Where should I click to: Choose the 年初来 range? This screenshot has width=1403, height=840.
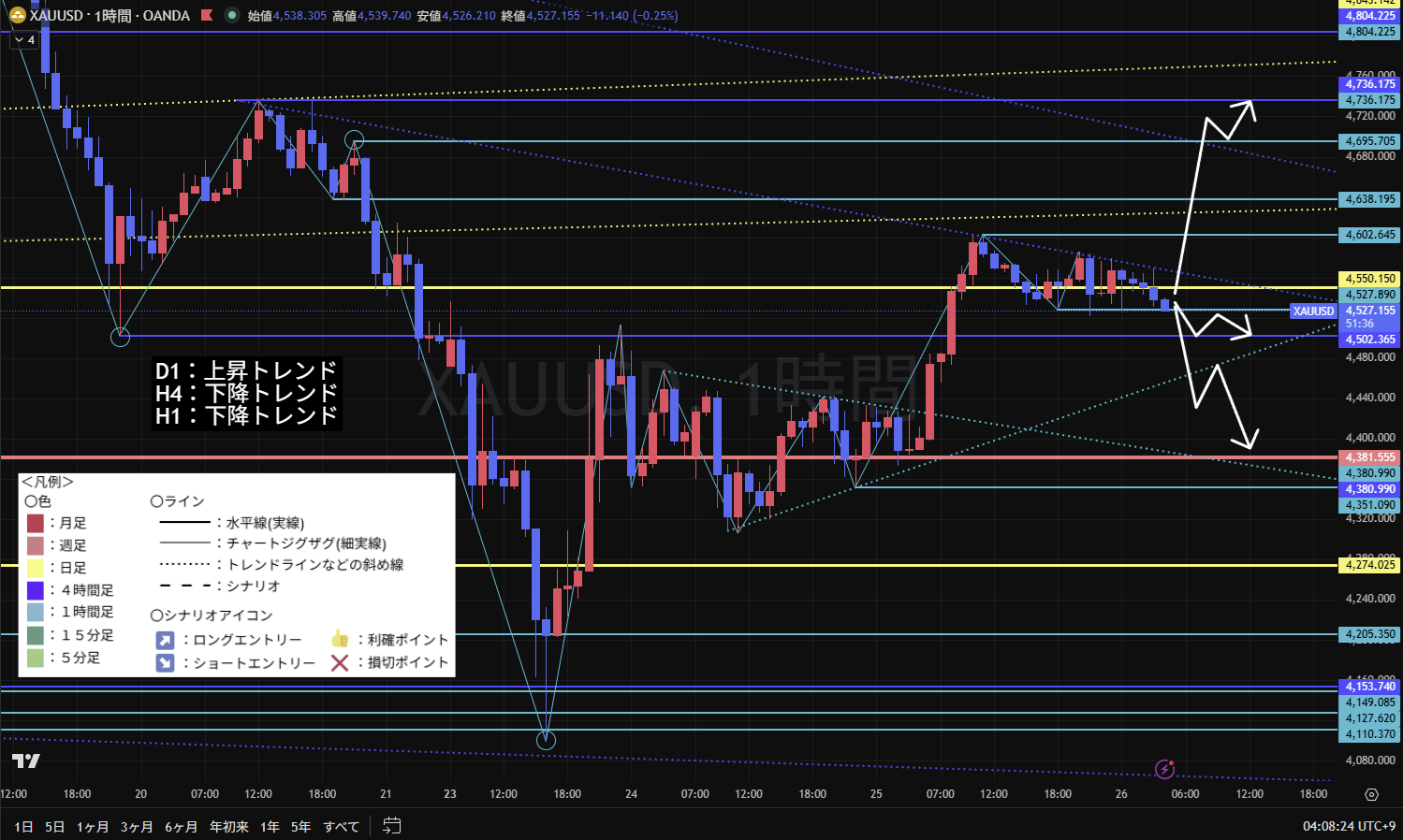coord(228,826)
